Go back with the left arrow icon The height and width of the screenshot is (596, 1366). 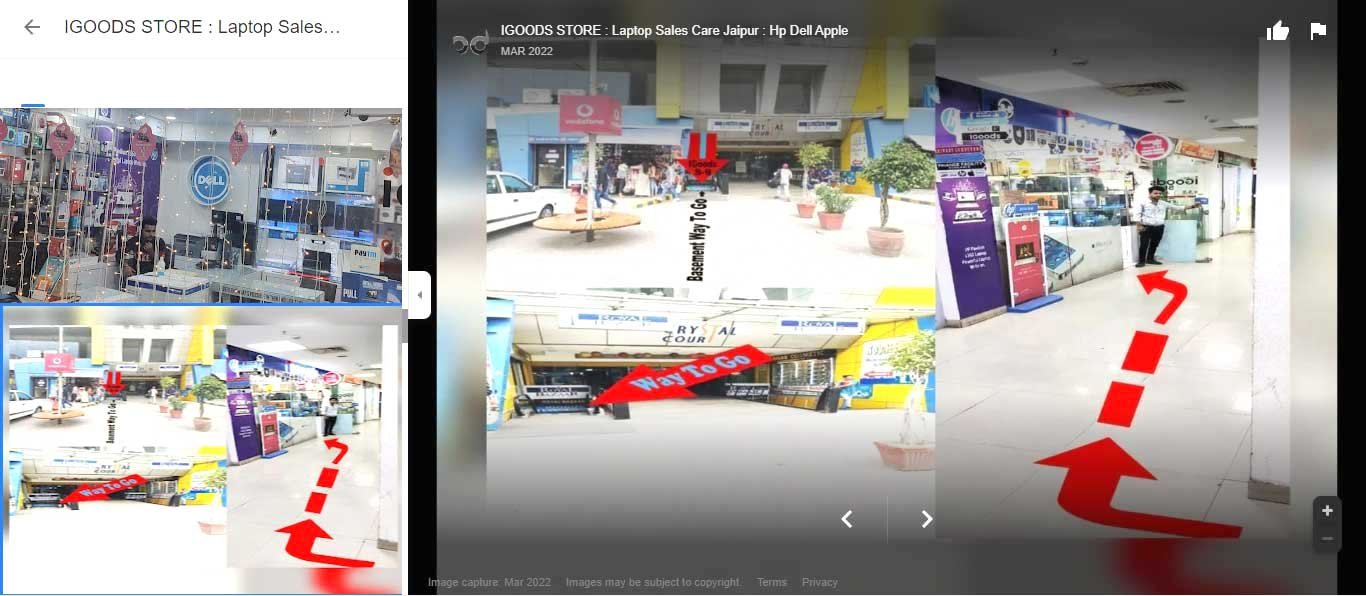tap(32, 27)
